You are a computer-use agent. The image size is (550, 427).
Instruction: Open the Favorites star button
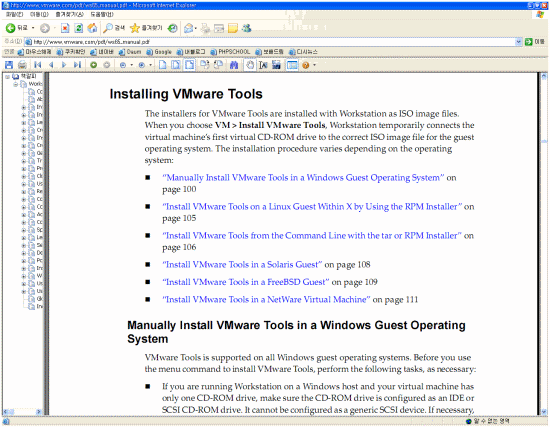(x=146, y=28)
